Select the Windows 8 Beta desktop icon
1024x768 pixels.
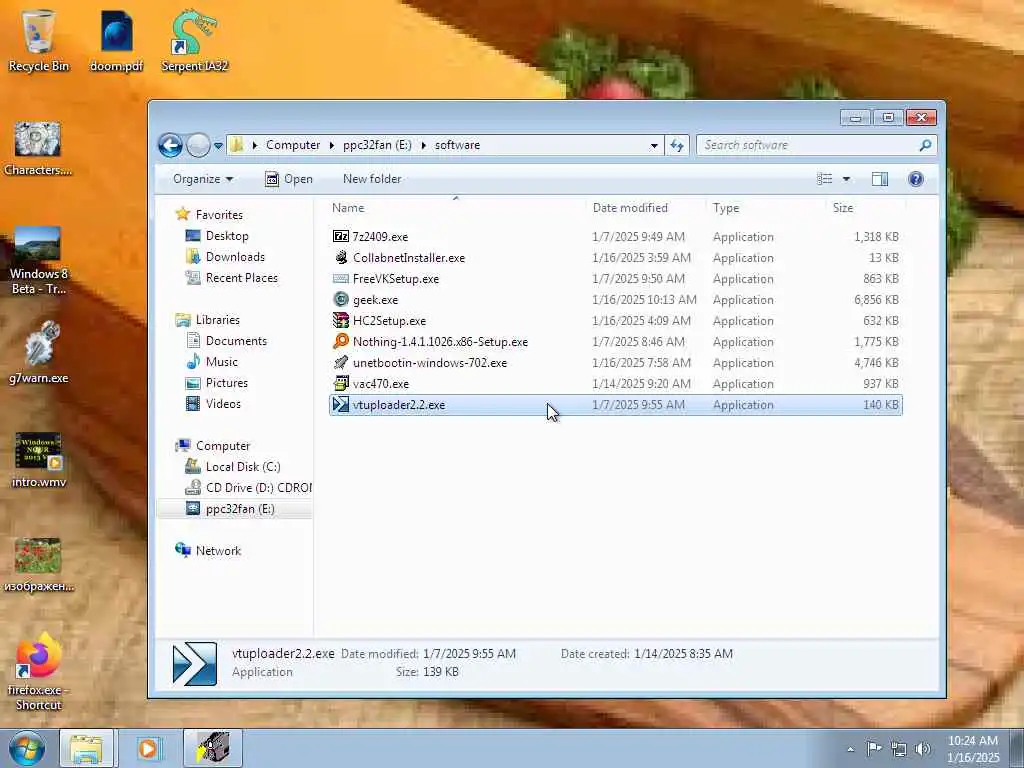[38, 260]
